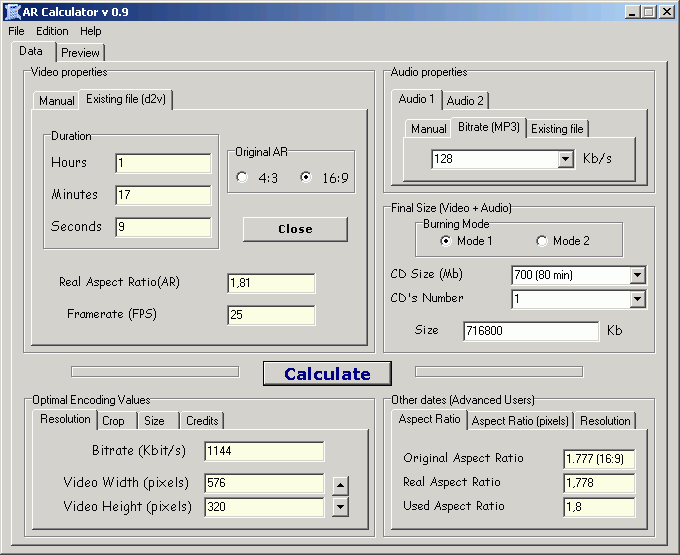
Task: Click the final Size Kb field
Action: point(531,331)
